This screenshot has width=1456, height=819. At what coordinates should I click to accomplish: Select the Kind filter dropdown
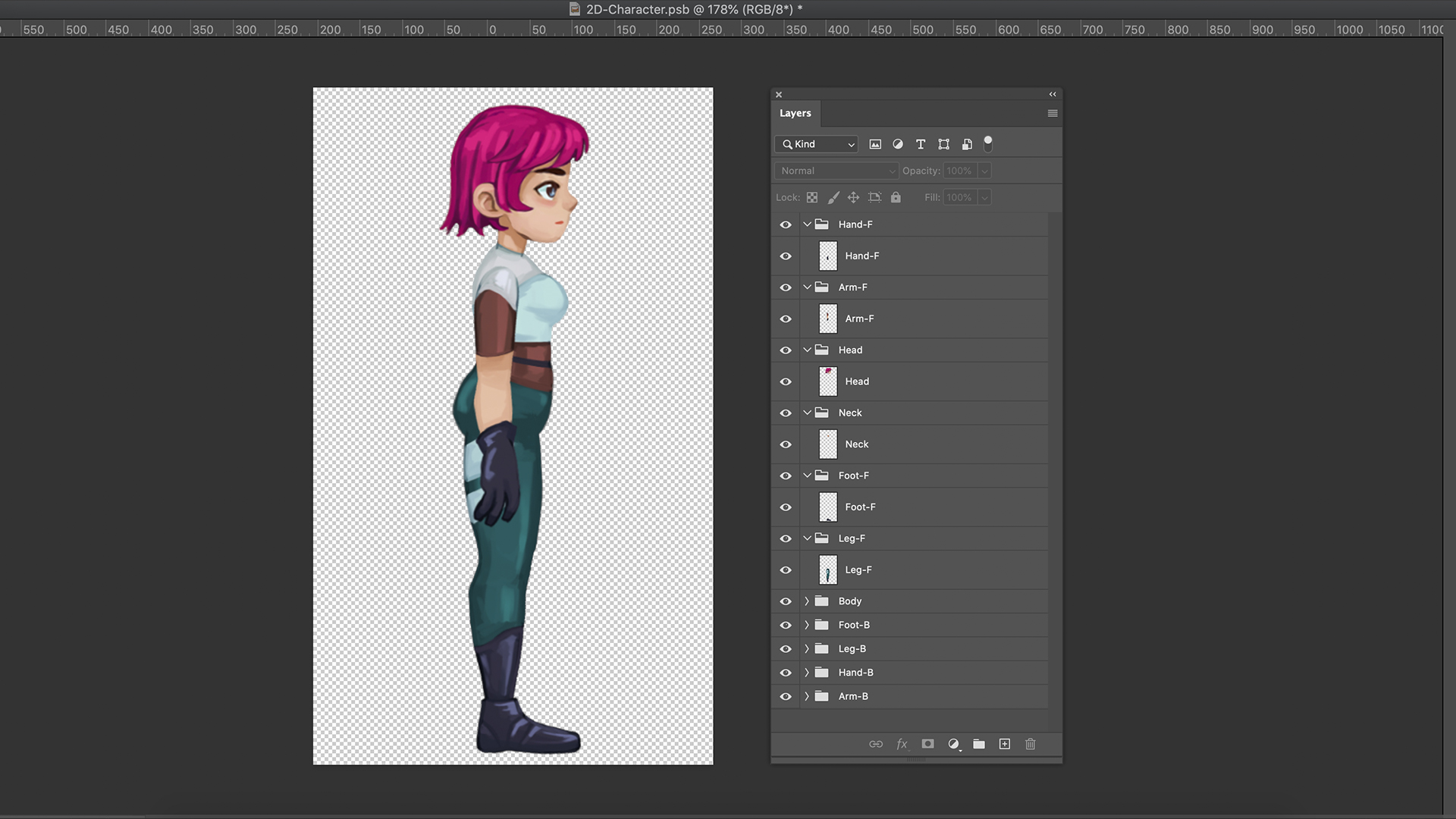point(817,143)
